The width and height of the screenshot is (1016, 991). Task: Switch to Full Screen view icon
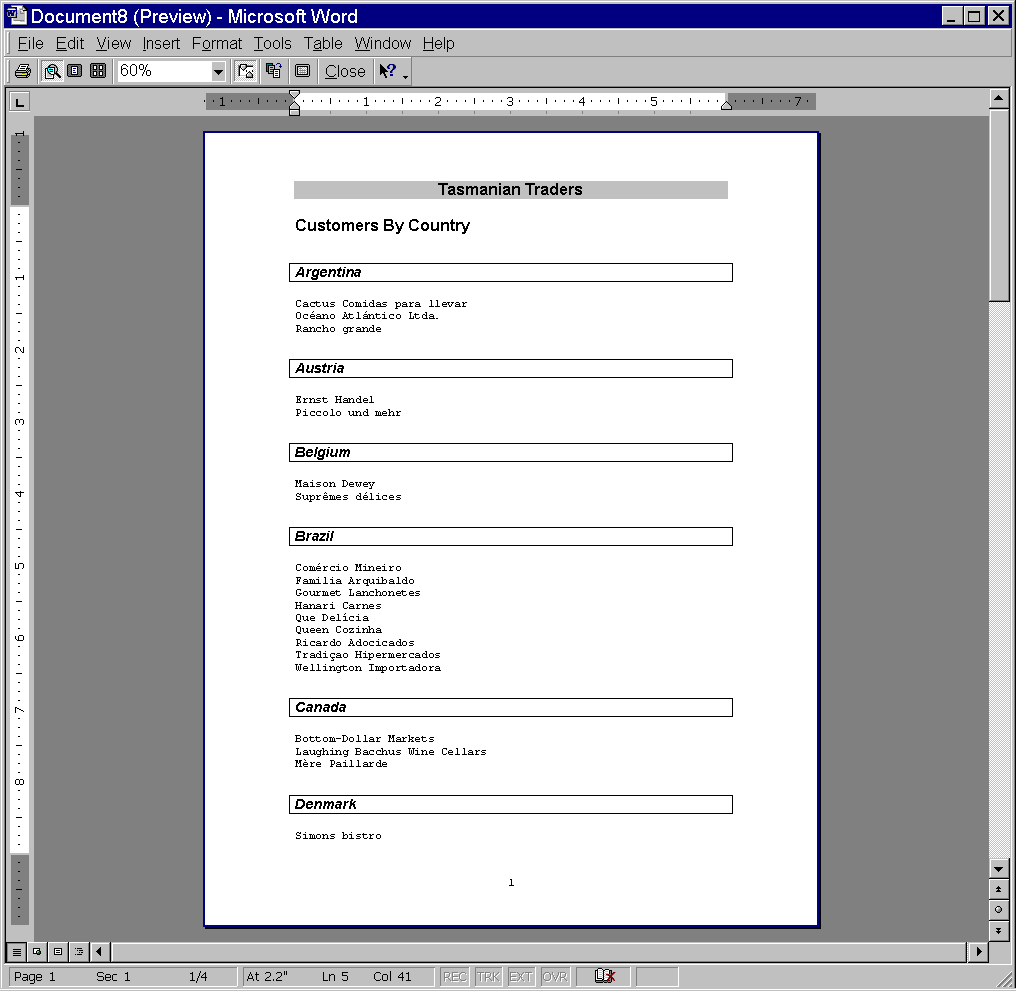coord(303,71)
